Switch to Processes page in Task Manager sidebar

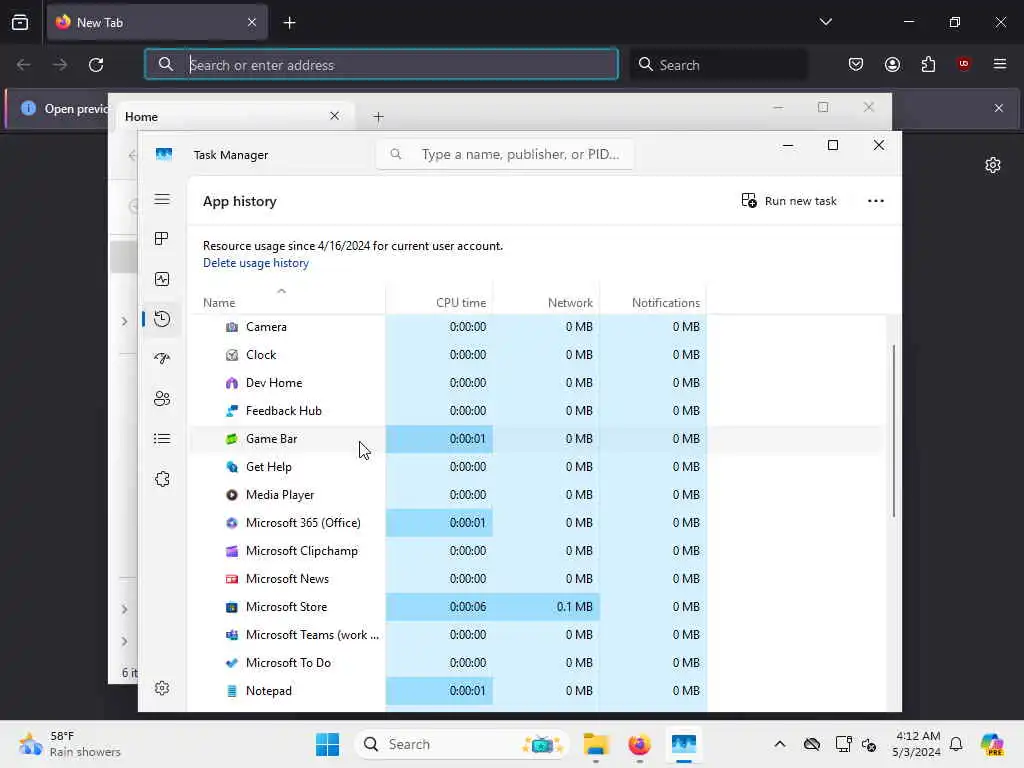[x=162, y=238]
